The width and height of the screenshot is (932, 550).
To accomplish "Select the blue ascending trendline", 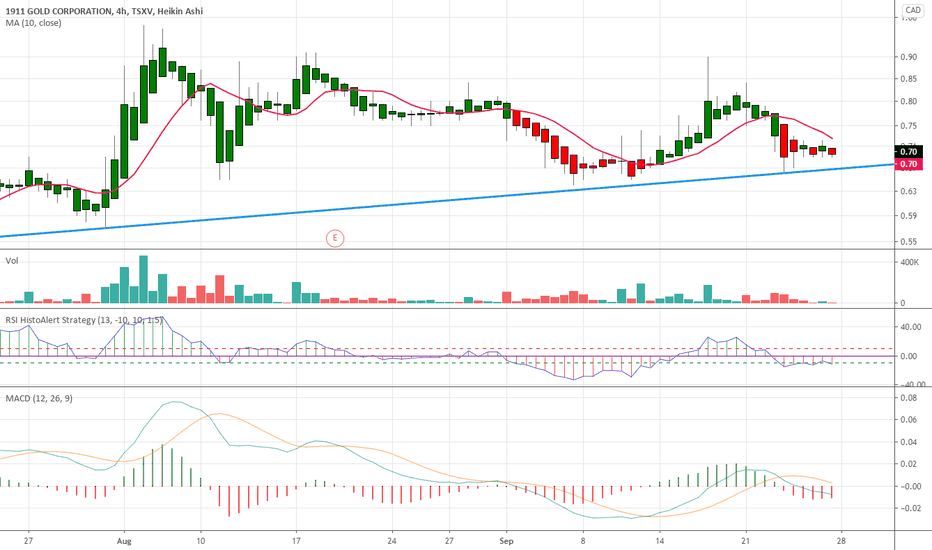I will click(446, 200).
